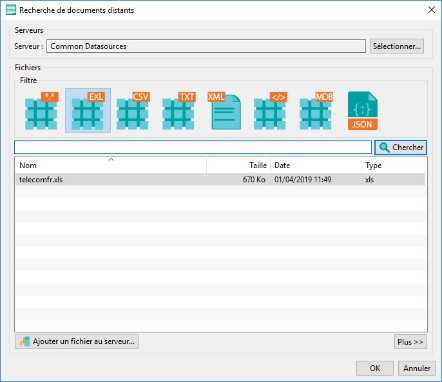Pick the XML document filter icon
This screenshot has width=442, height=382.
tap(224, 111)
